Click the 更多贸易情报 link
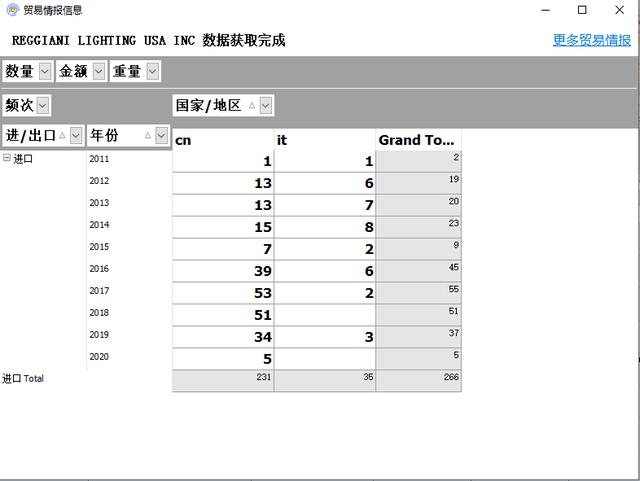Image resolution: width=640 pixels, height=481 pixels. 592,40
